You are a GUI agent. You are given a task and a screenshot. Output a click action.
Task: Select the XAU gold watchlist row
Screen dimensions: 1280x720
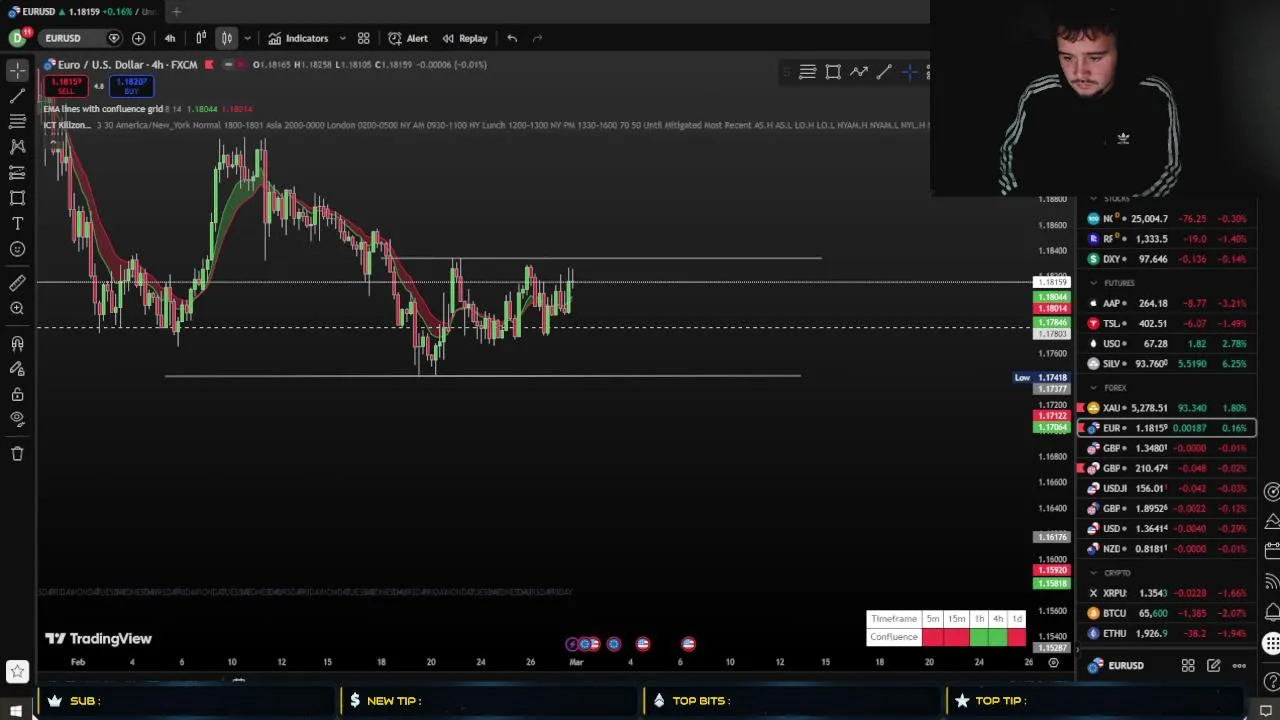1167,408
